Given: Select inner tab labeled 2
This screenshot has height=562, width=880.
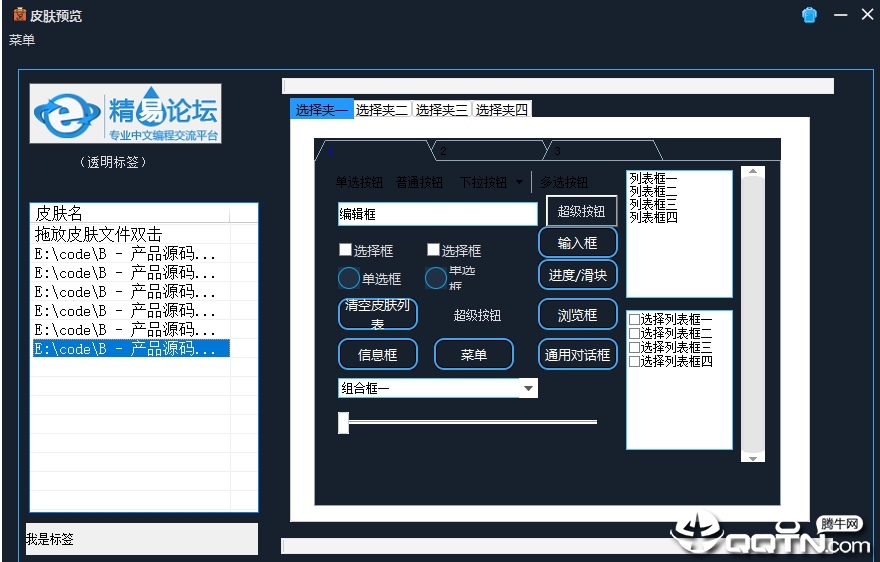Looking at the screenshot, I should [x=488, y=150].
